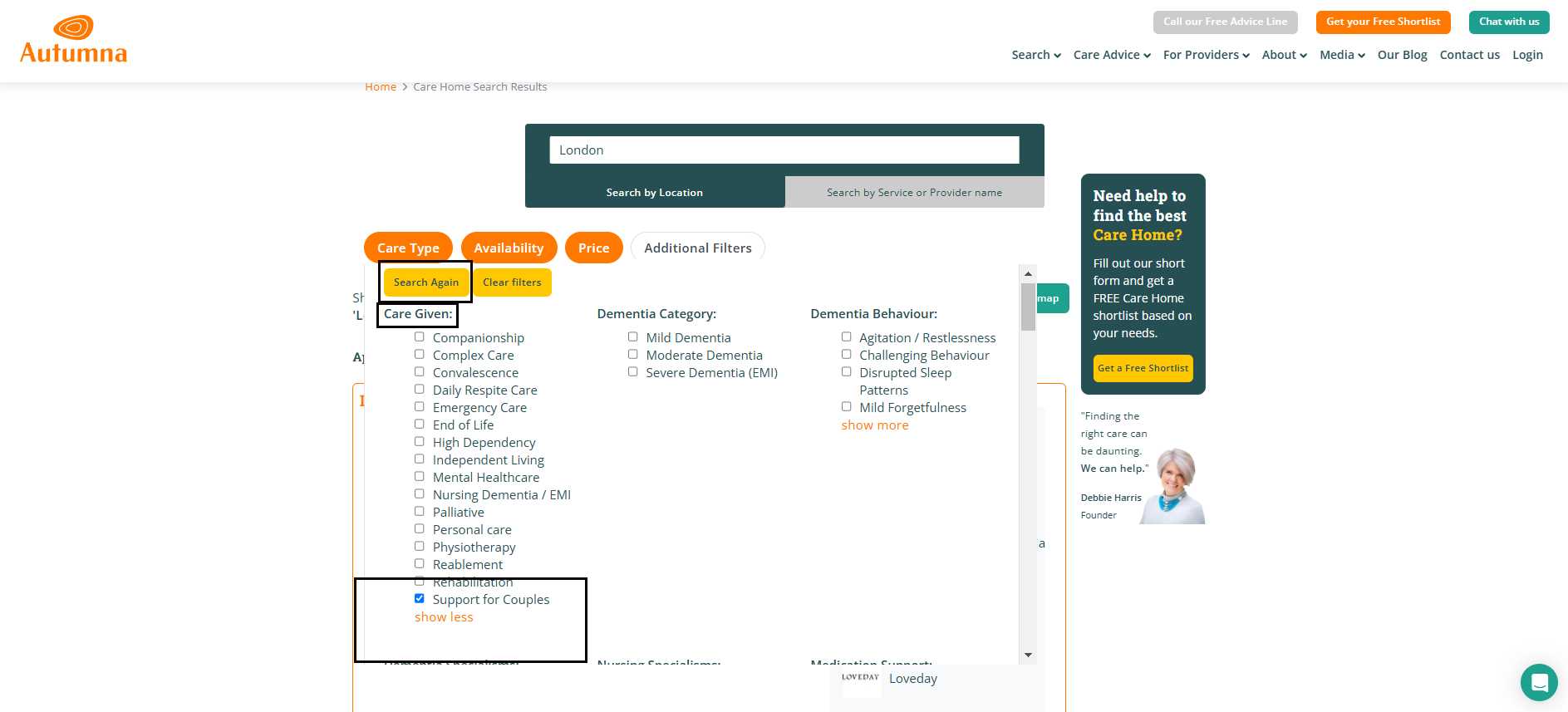This screenshot has width=1568, height=712.
Task: Click filter panel scrollbar down arrow
Action: (x=1028, y=656)
